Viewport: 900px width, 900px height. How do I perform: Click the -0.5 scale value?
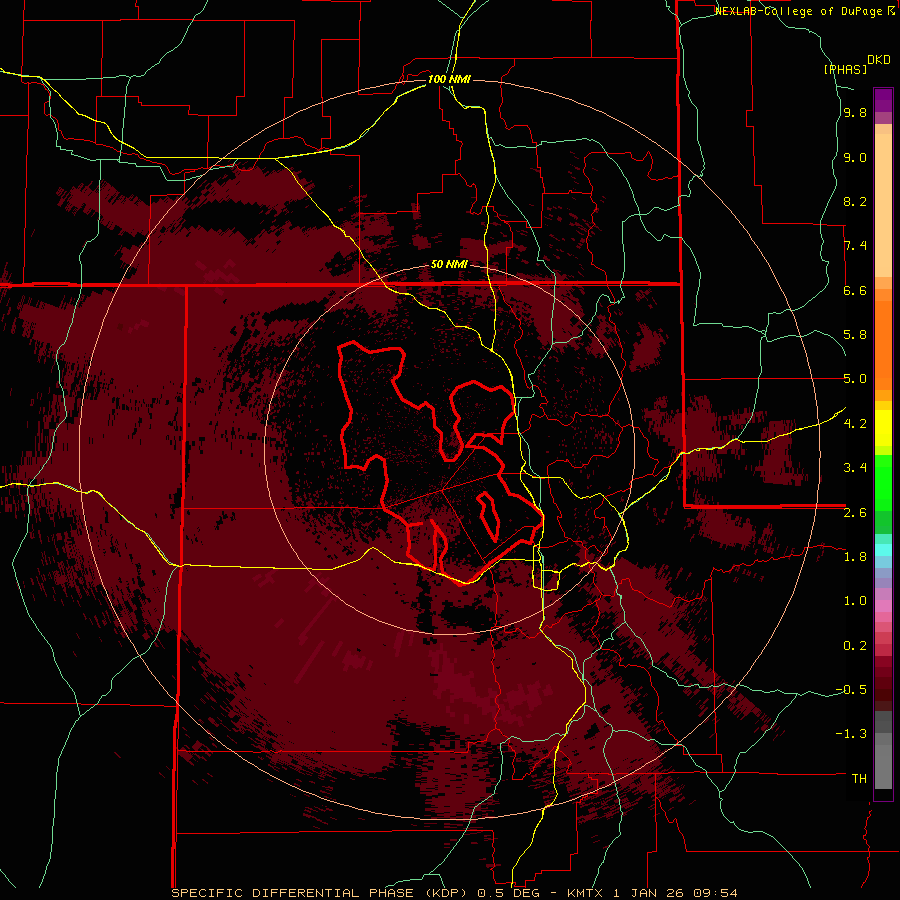pos(851,690)
